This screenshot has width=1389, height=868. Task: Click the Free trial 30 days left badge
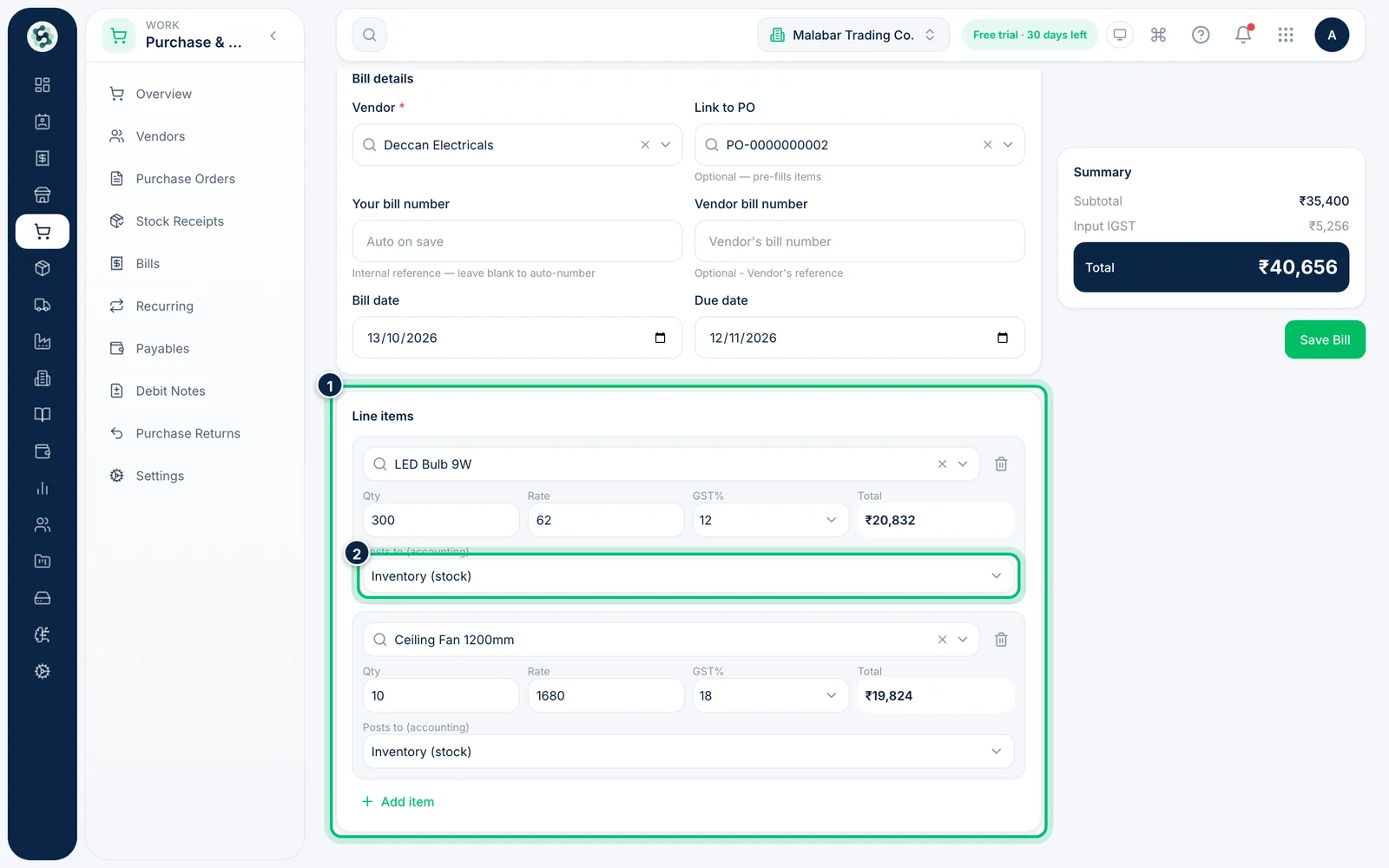click(x=1030, y=35)
